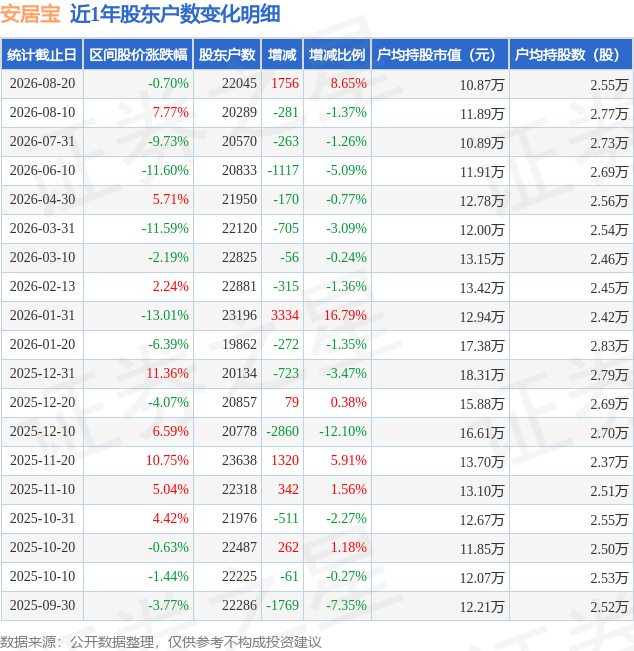The height and width of the screenshot is (651, 634).
Task: Click the 近1年股东户数变化明细 title
Action: (x=175, y=14)
